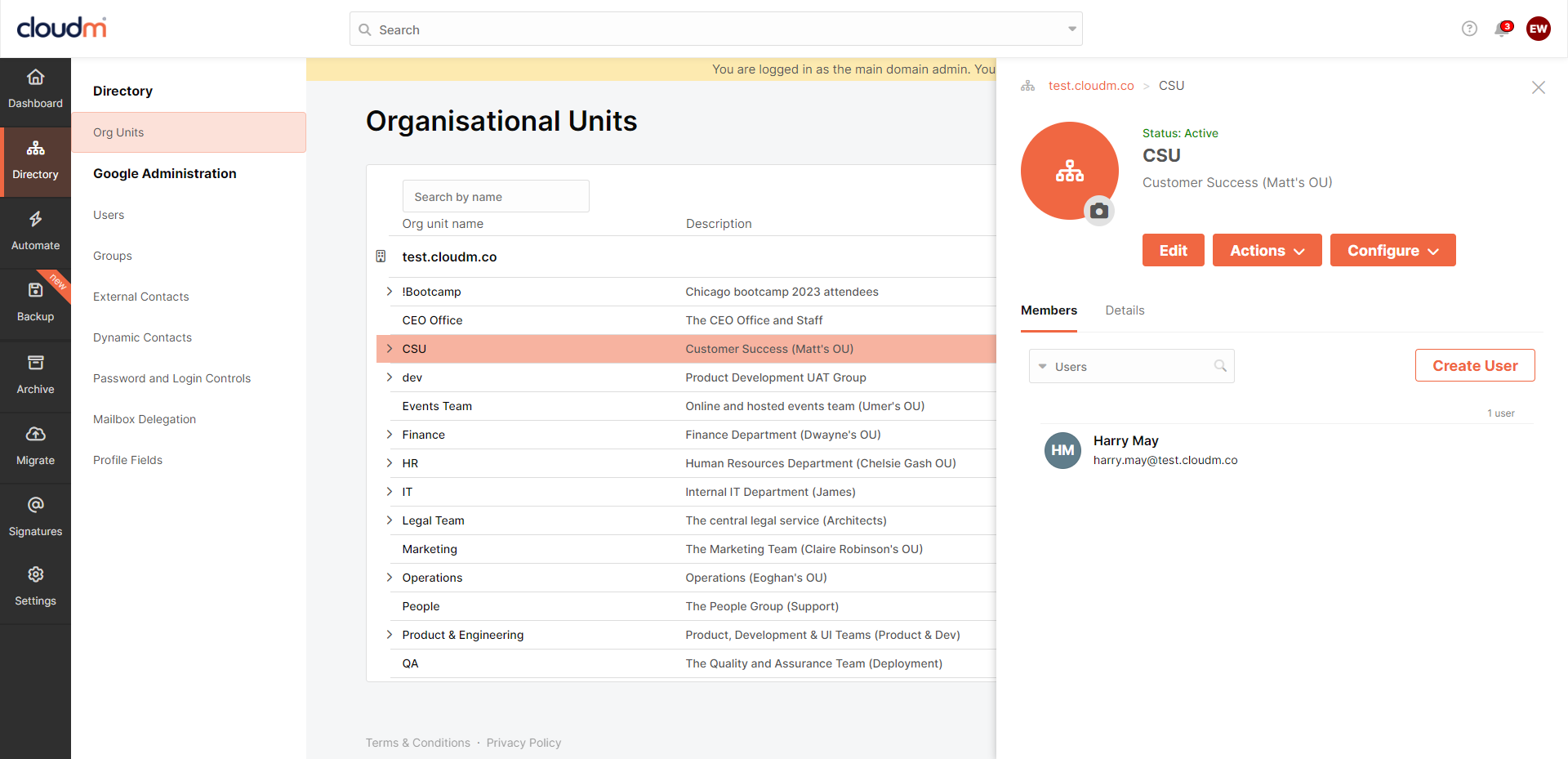
Task: Expand the Legal Team org unit
Action: [390, 520]
